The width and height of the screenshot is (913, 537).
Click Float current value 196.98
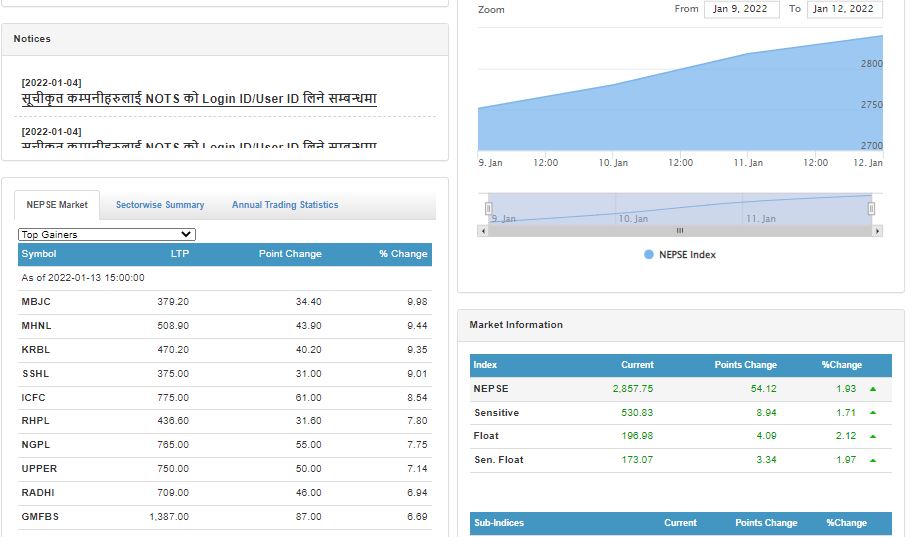[x=637, y=436]
